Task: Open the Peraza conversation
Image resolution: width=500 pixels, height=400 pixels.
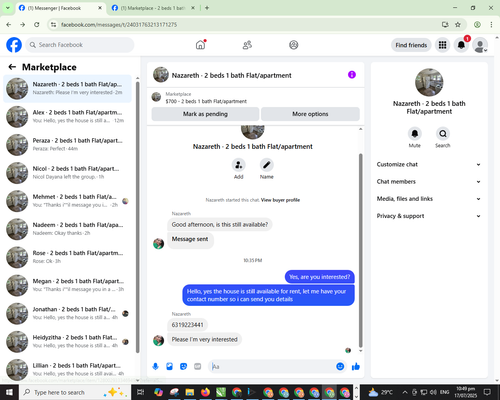Action: pyautogui.click(x=67, y=145)
